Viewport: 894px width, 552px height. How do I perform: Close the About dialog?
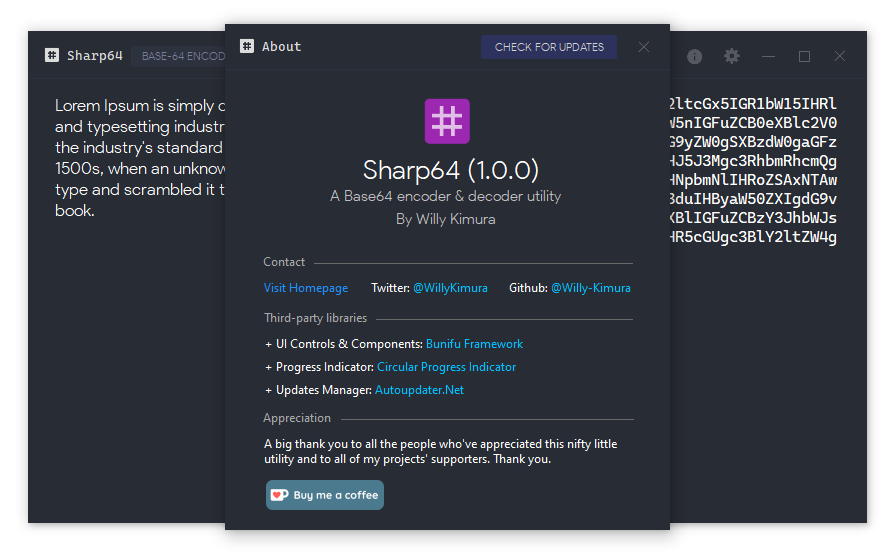pos(644,47)
